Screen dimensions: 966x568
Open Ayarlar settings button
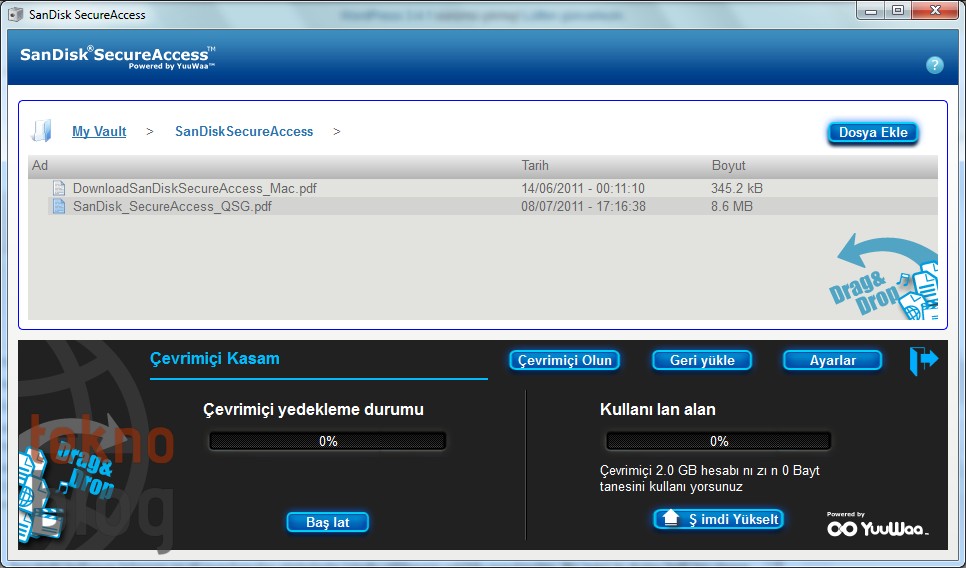tap(832, 360)
